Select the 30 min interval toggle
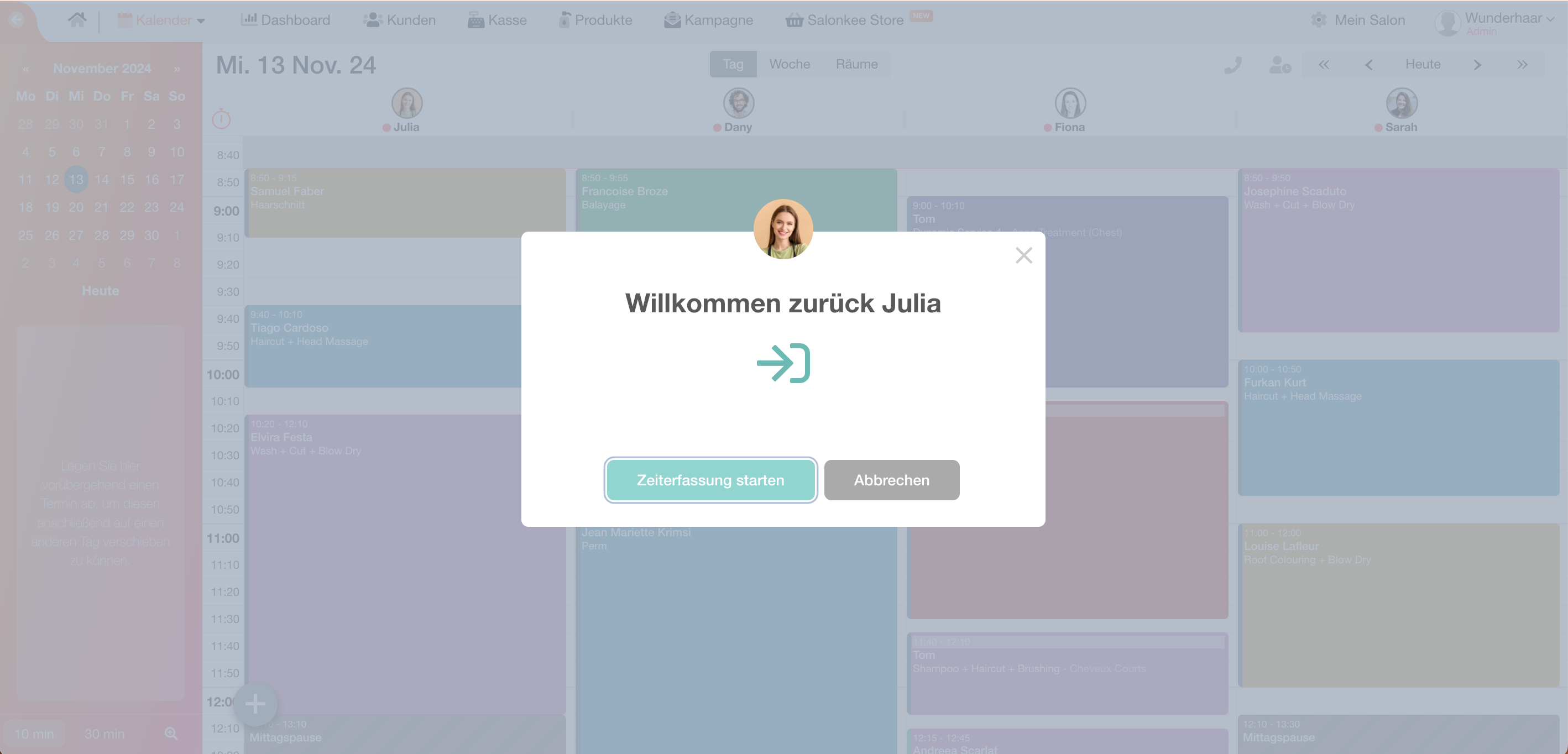Viewport: 1568px width, 754px height. coord(104,734)
